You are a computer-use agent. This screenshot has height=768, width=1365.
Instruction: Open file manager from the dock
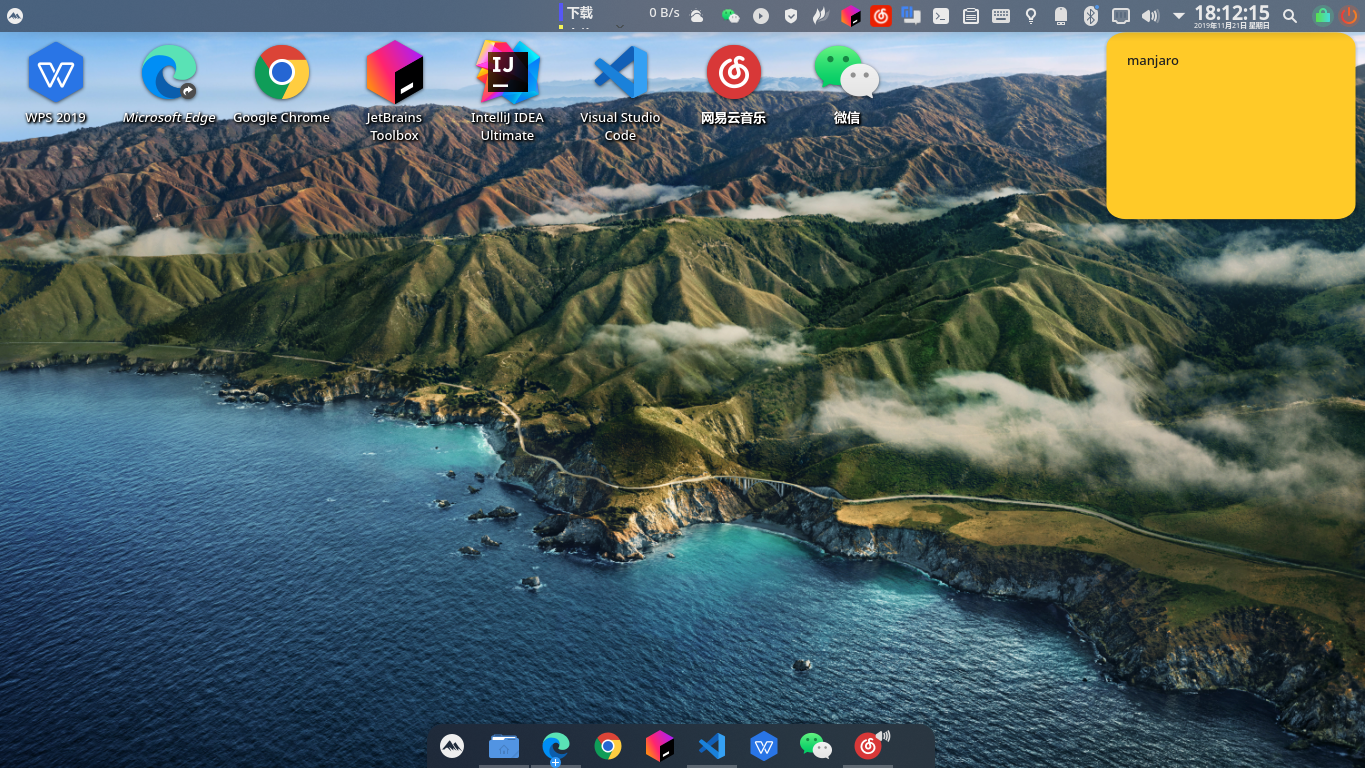504,746
